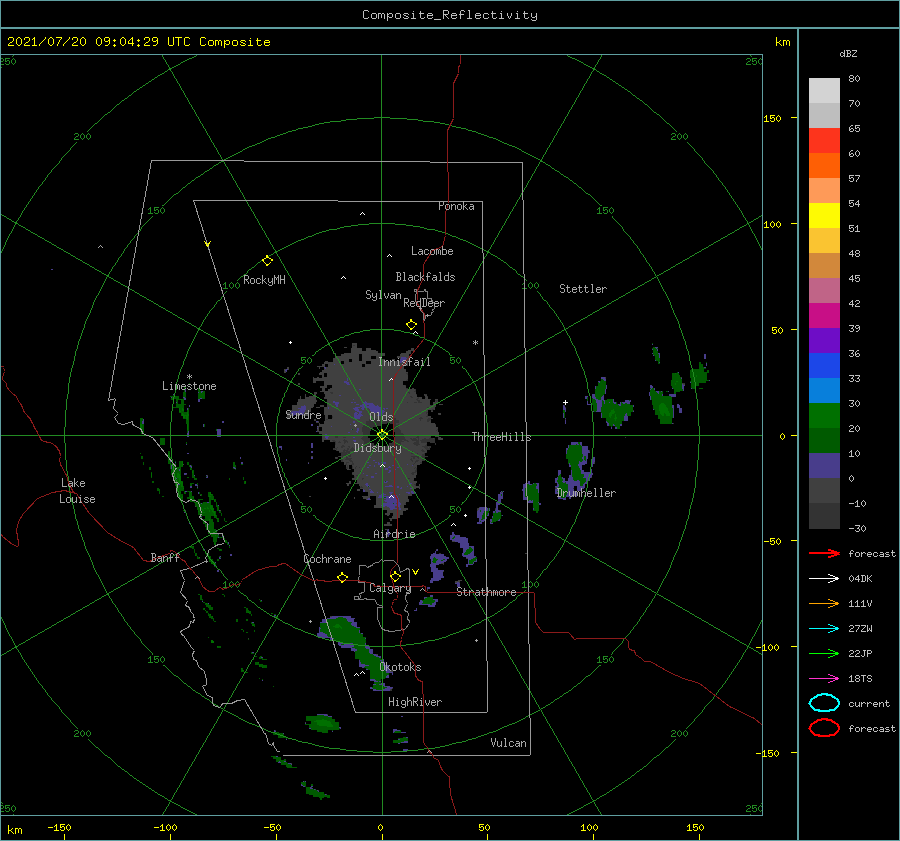The width and height of the screenshot is (900, 841).
Task: Click the red 65–60 dBZ color swatch
Action: [824, 141]
